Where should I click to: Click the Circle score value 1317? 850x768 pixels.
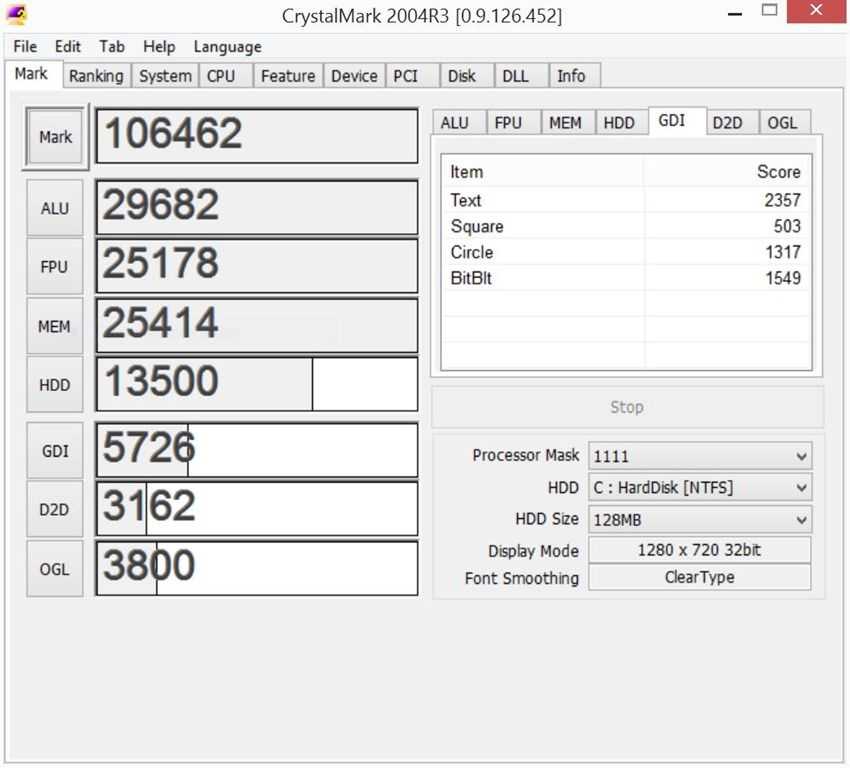(x=783, y=252)
